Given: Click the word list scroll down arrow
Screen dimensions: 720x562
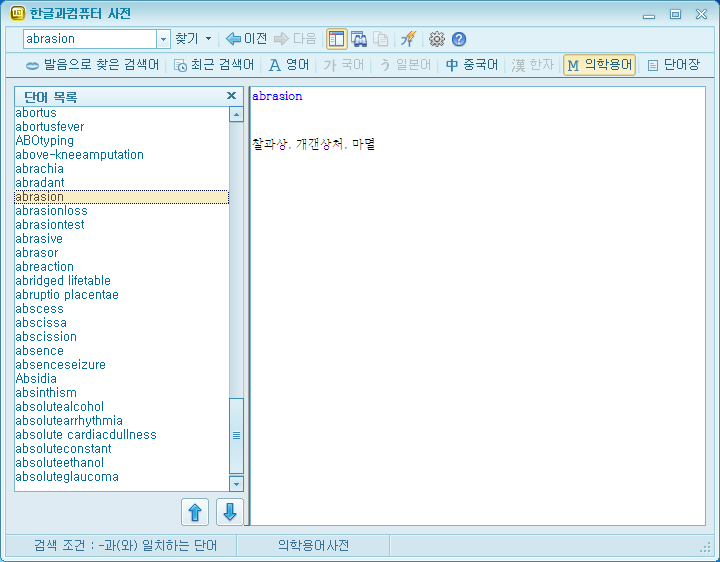Looking at the screenshot, I should click(x=236, y=483).
